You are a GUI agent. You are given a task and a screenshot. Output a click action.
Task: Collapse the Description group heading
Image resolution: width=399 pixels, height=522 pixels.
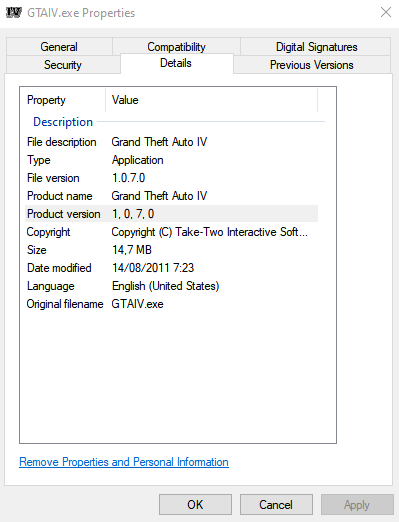tap(63, 122)
